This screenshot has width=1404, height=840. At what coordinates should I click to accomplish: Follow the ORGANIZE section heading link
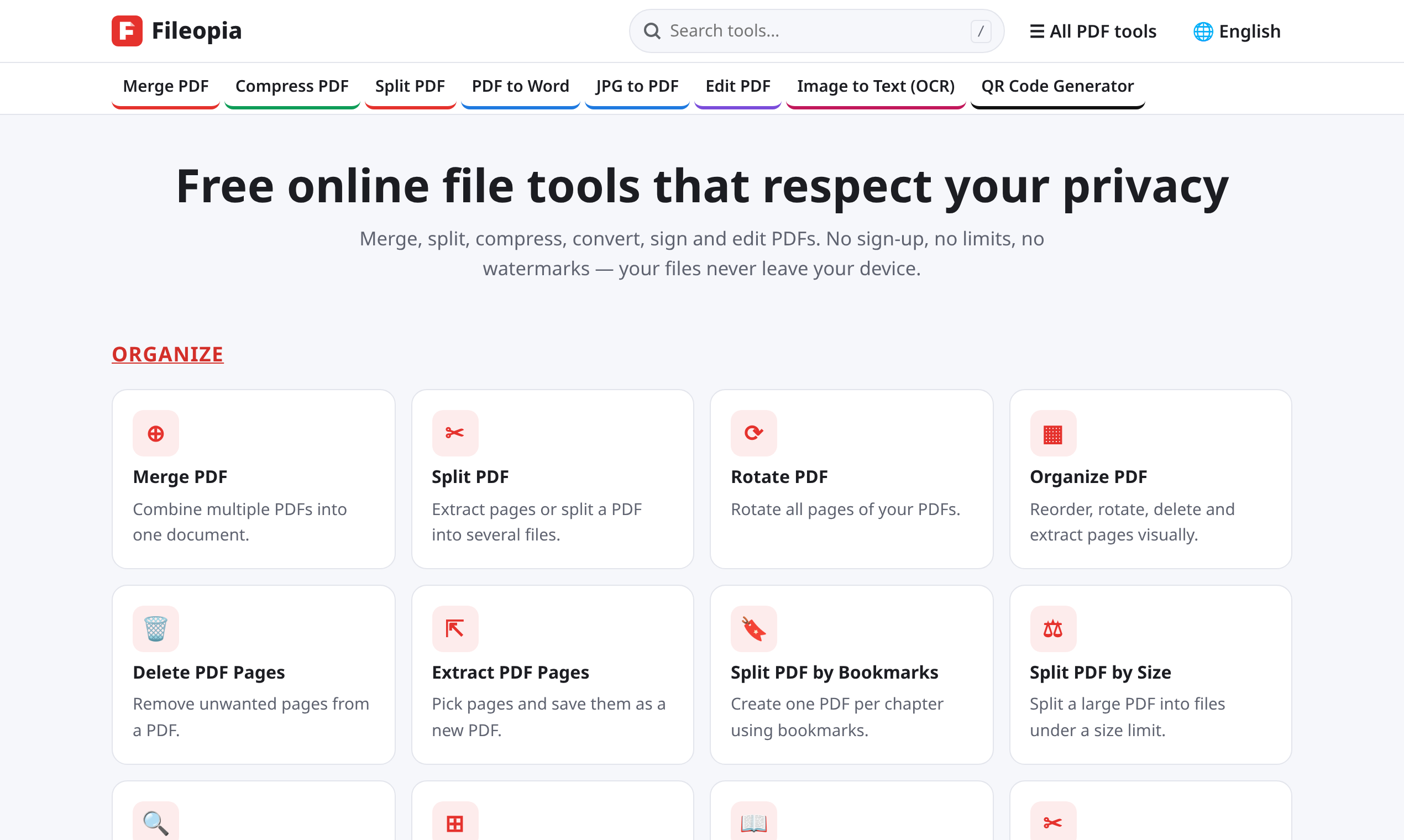coord(167,354)
